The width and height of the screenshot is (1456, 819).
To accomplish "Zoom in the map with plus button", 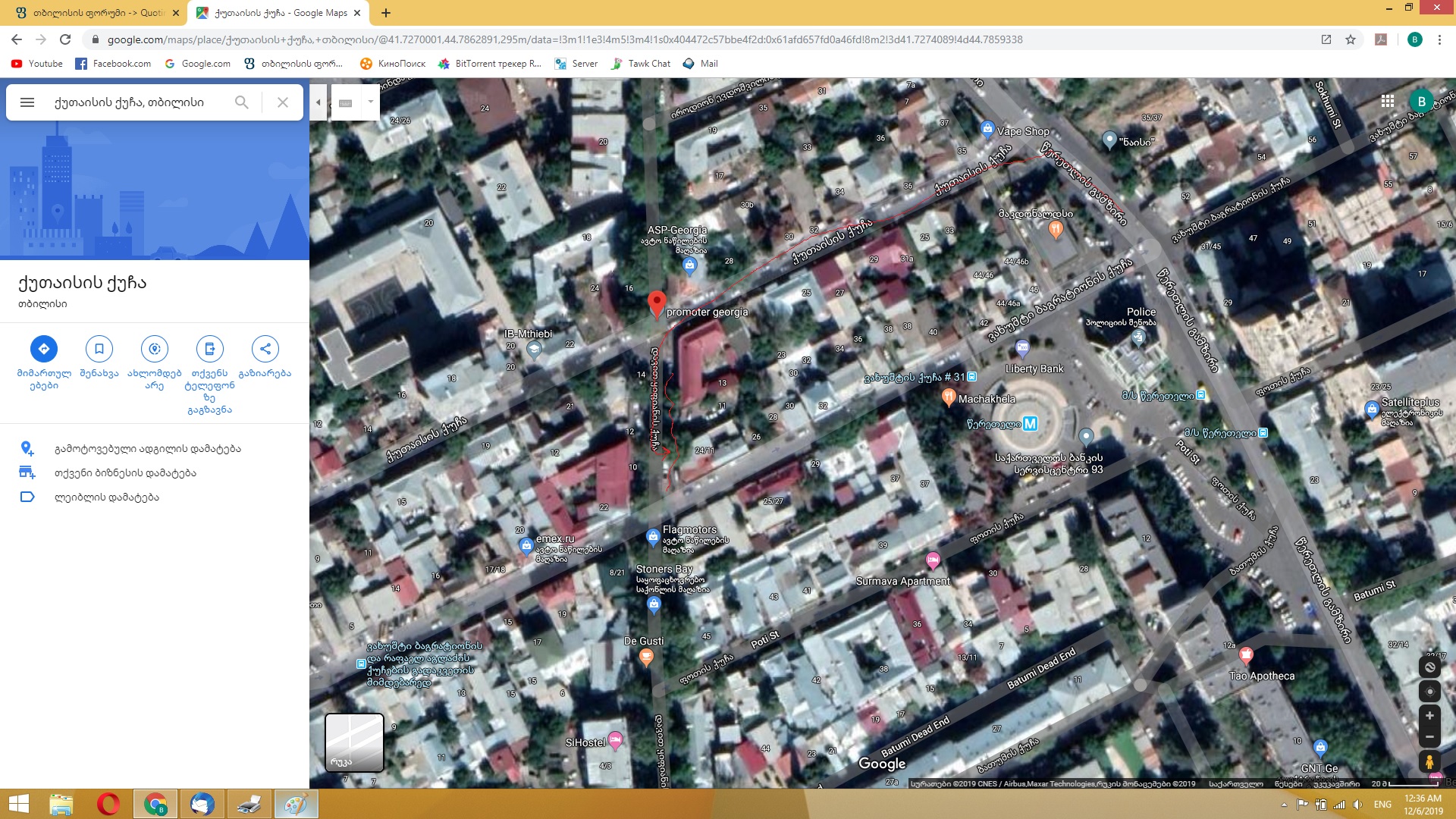I will pos(1429,716).
